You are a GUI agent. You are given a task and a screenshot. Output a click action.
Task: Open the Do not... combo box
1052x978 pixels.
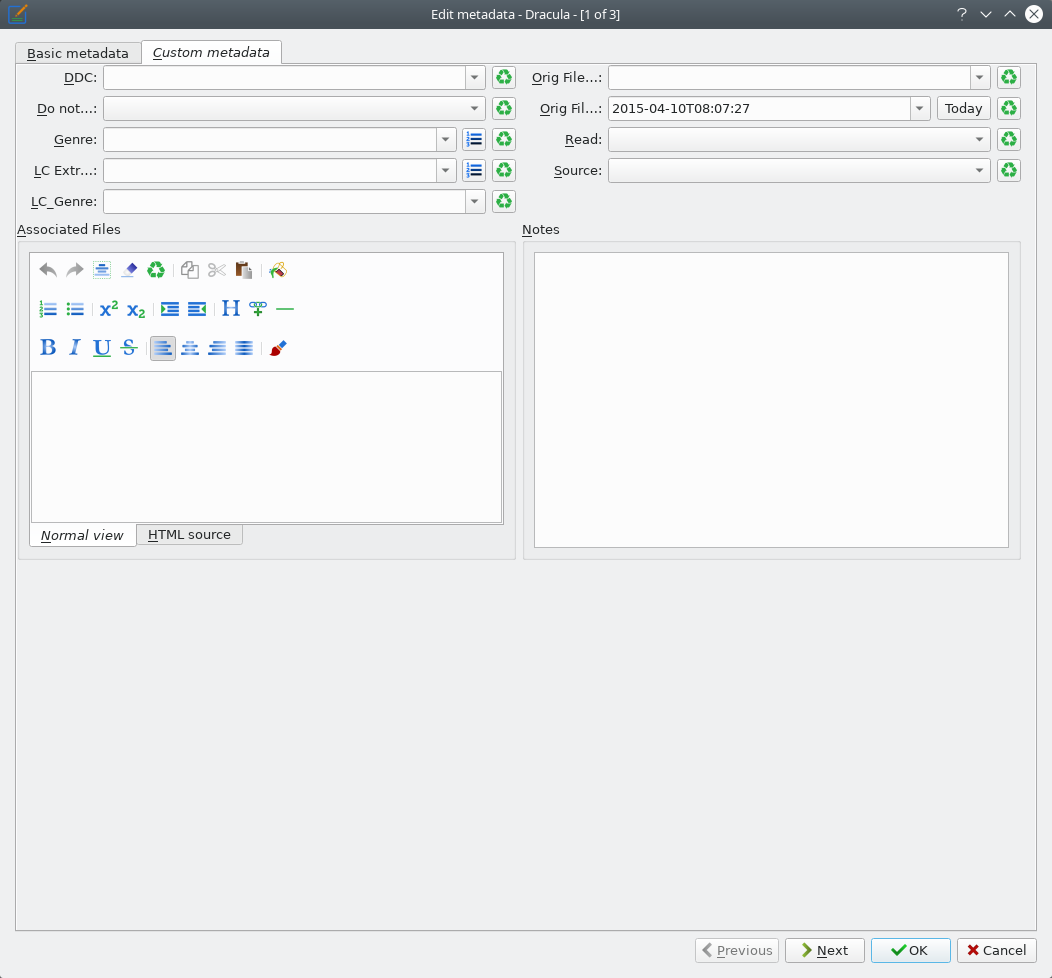coord(294,108)
